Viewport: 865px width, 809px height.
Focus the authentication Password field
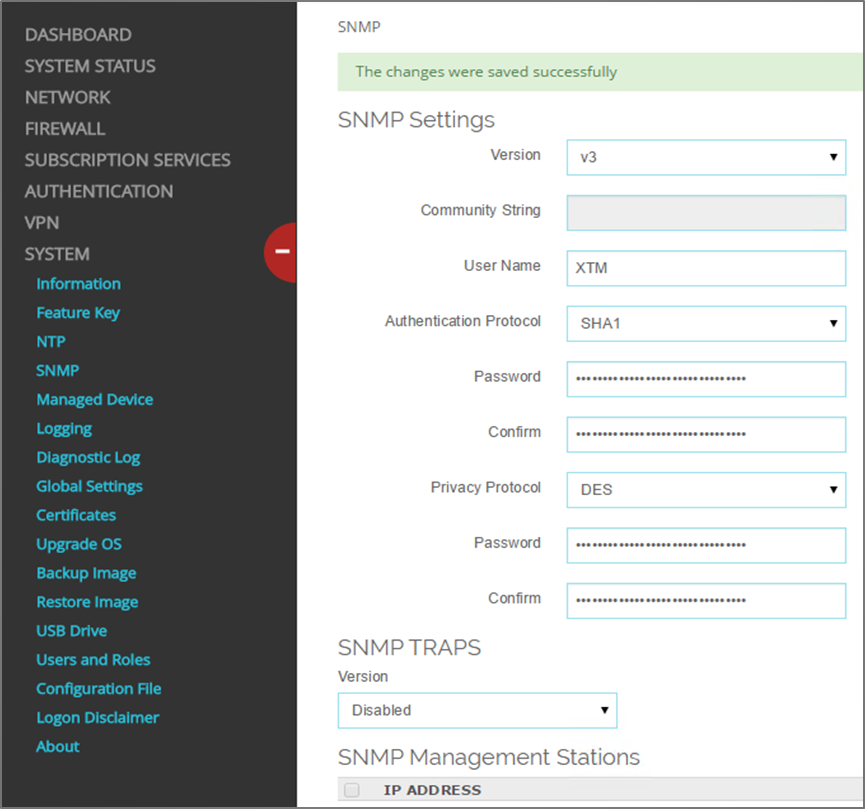(706, 379)
